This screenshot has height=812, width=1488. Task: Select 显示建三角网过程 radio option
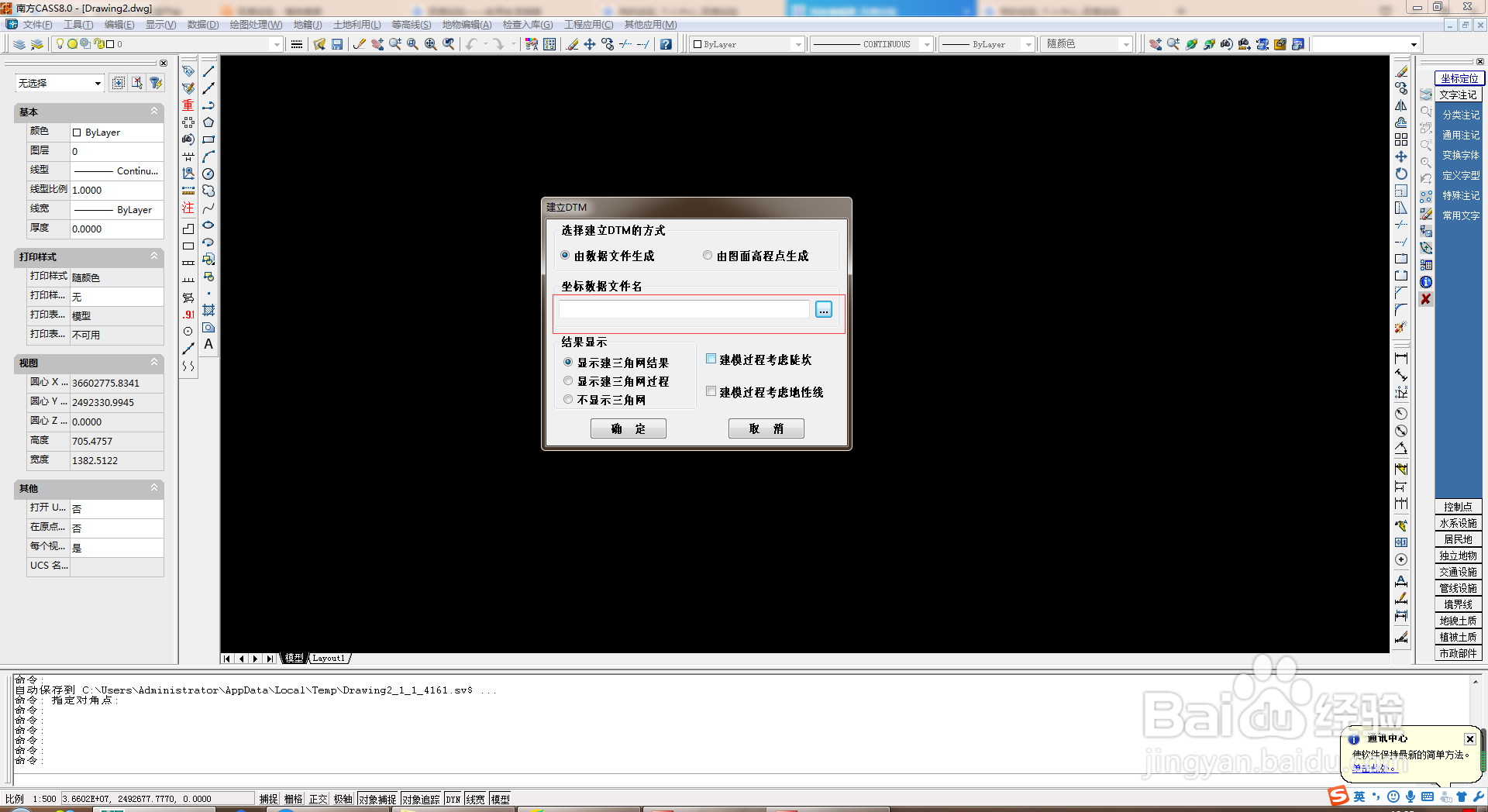(x=568, y=381)
